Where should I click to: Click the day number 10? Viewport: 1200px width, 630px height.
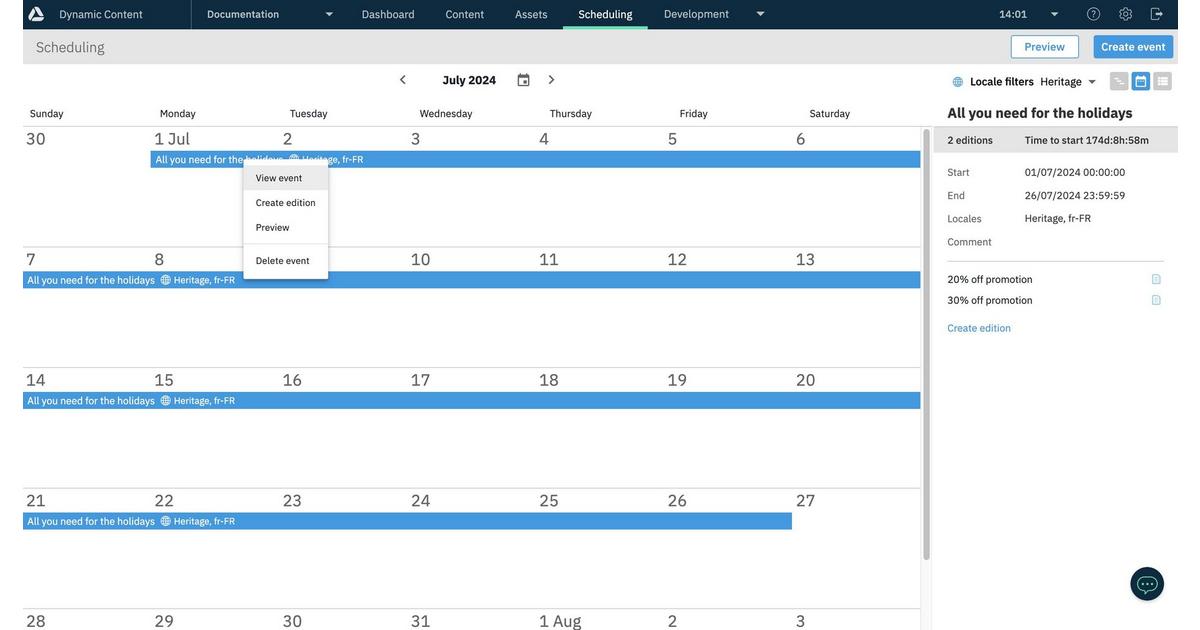[421, 259]
